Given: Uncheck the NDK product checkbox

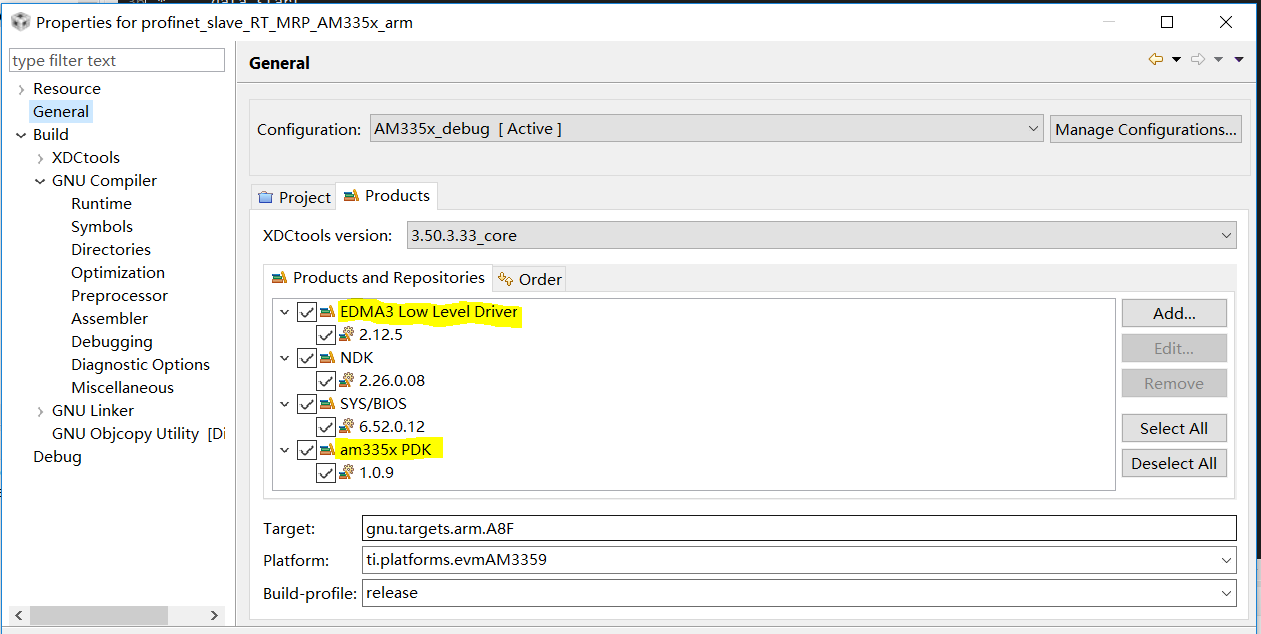Looking at the screenshot, I should pos(307,358).
